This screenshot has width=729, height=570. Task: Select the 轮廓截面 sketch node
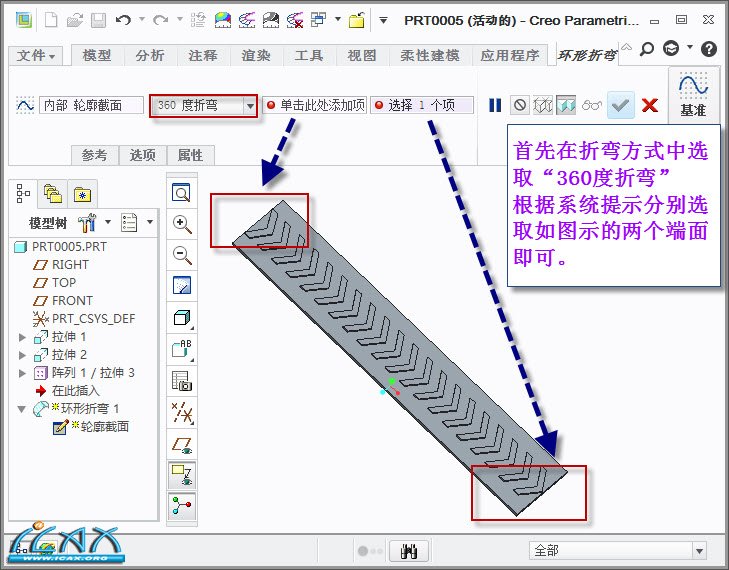coord(91,427)
